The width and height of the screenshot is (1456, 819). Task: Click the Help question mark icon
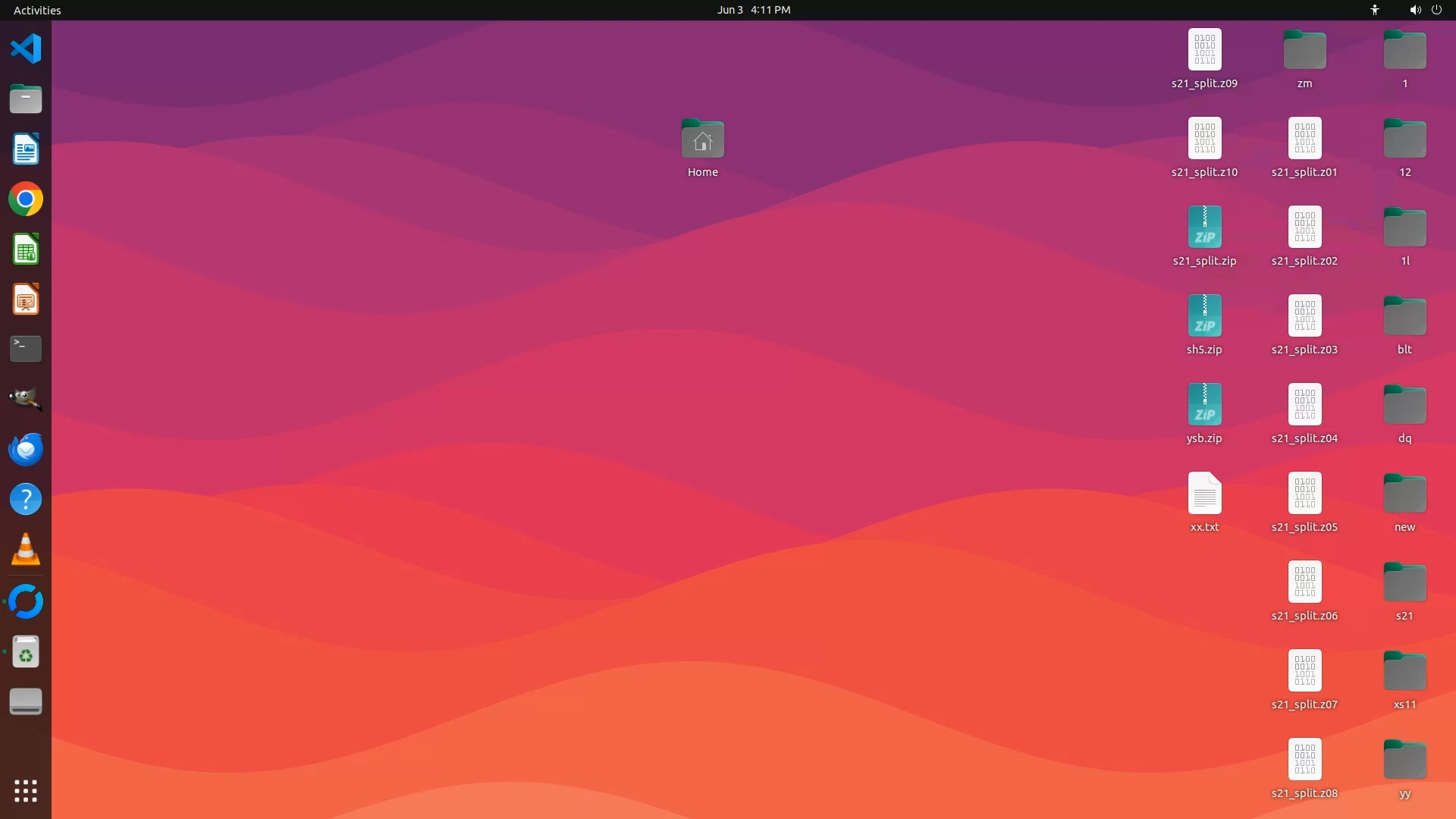[26, 499]
